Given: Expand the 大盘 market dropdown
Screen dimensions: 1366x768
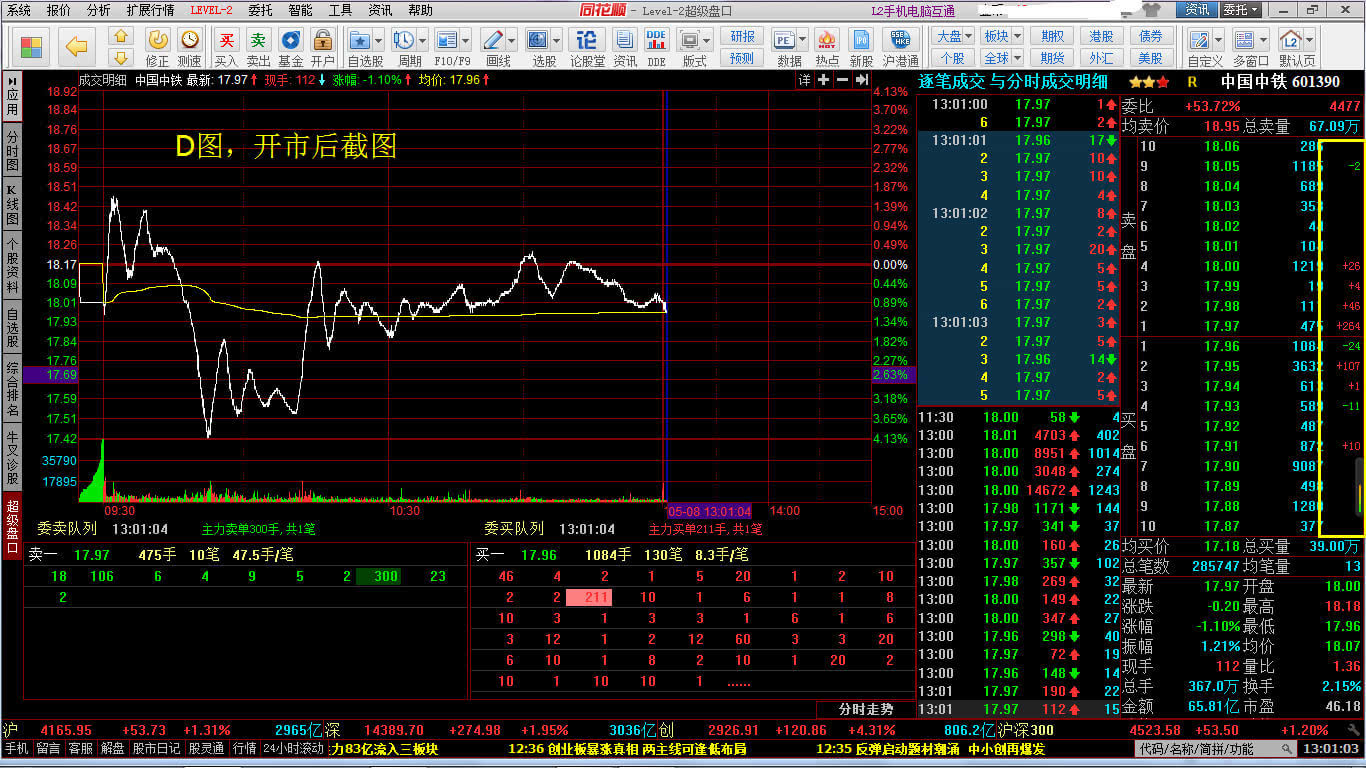Looking at the screenshot, I should (969, 37).
